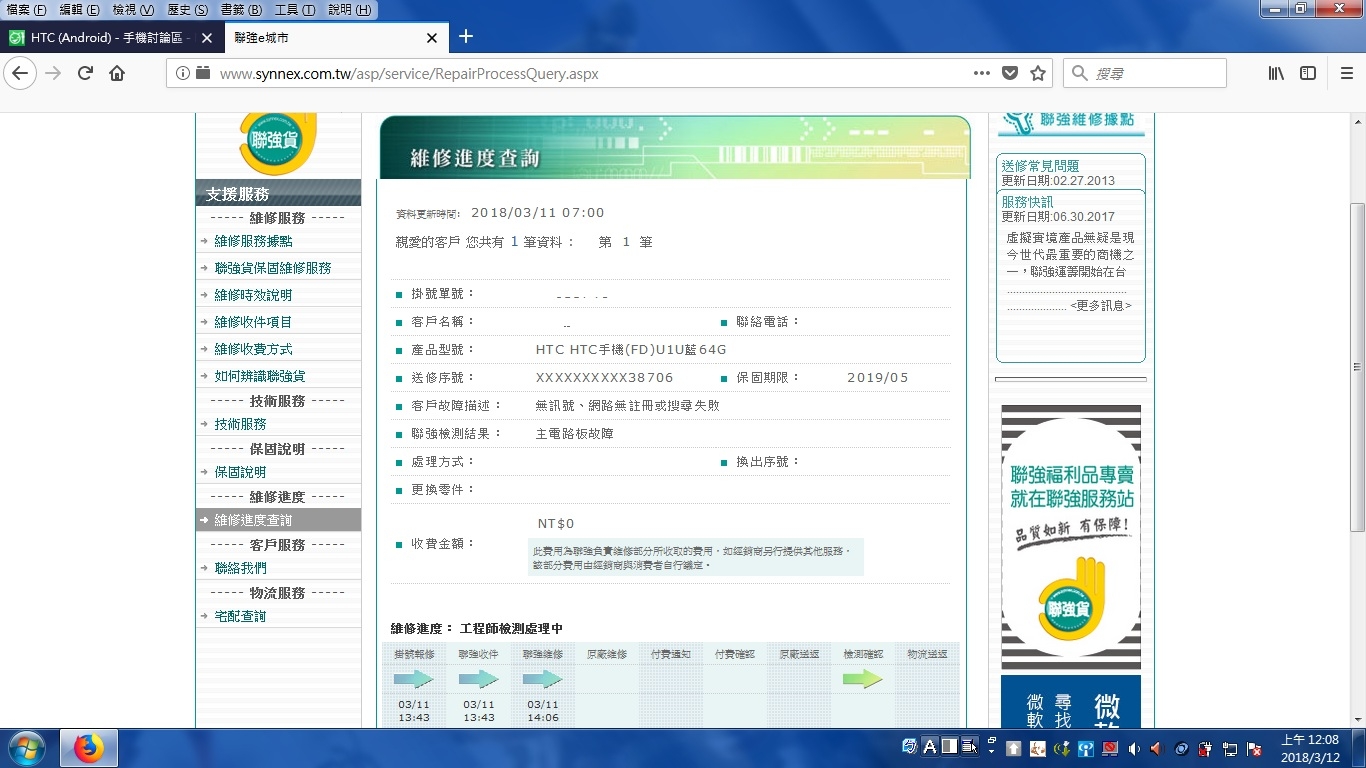
Task: Click warranty date 2019/05
Action: click(x=878, y=378)
